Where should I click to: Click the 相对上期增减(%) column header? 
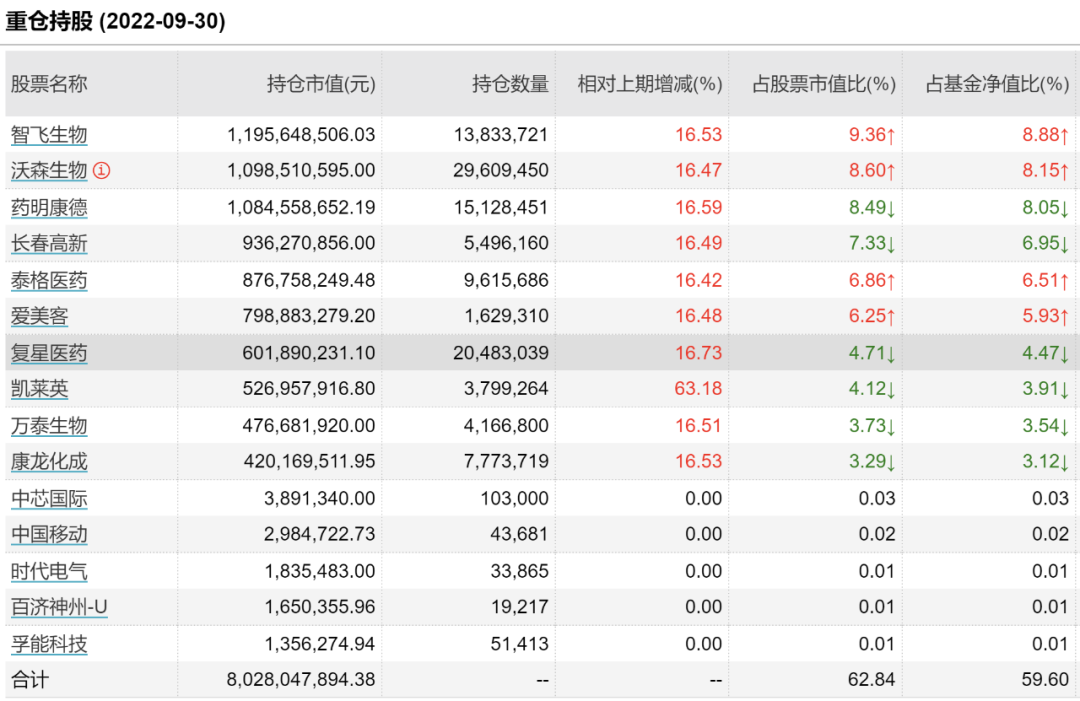pyautogui.click(x=650, y=84)
